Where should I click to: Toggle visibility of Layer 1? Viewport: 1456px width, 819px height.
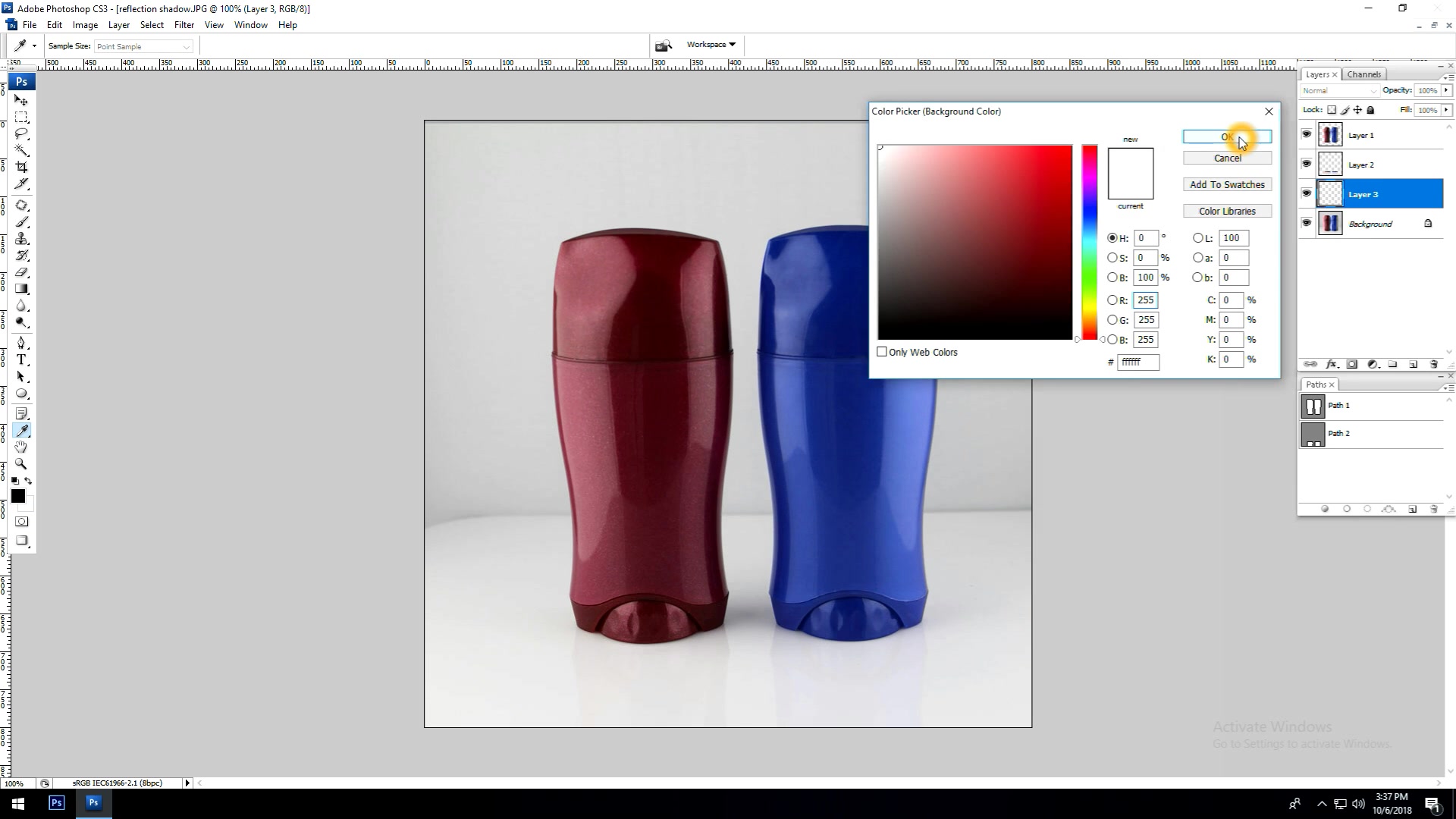pos(1307,134)
